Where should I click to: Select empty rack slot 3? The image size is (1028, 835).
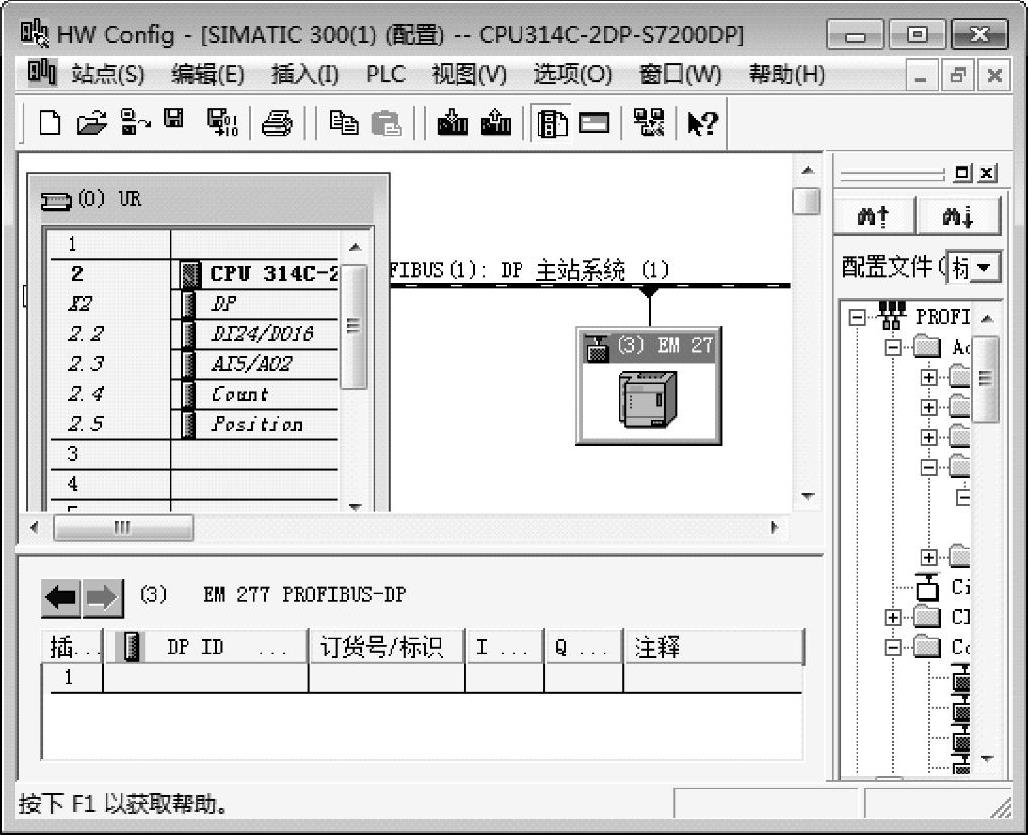pyautogui.click(x=194, y=454)
